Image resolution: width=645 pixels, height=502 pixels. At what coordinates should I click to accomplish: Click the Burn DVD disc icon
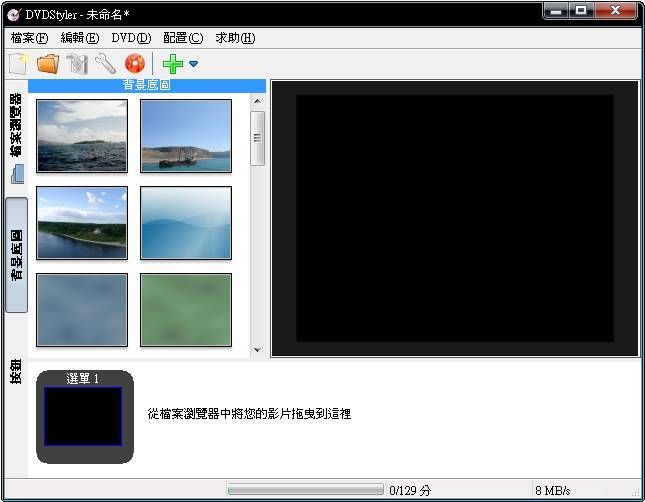(x=134, y=64)
